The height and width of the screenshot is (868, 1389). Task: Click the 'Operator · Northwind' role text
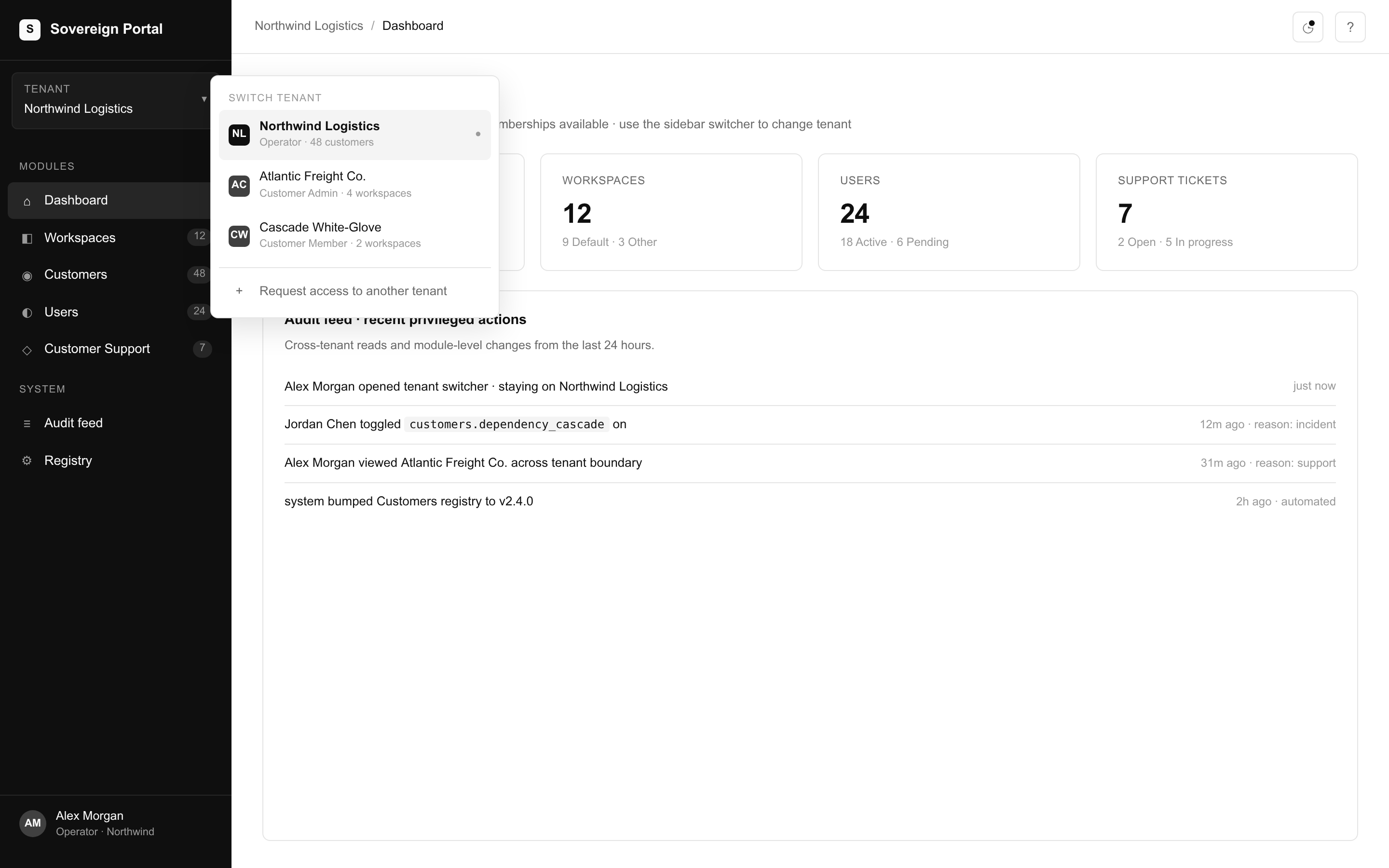coord(105,832)
